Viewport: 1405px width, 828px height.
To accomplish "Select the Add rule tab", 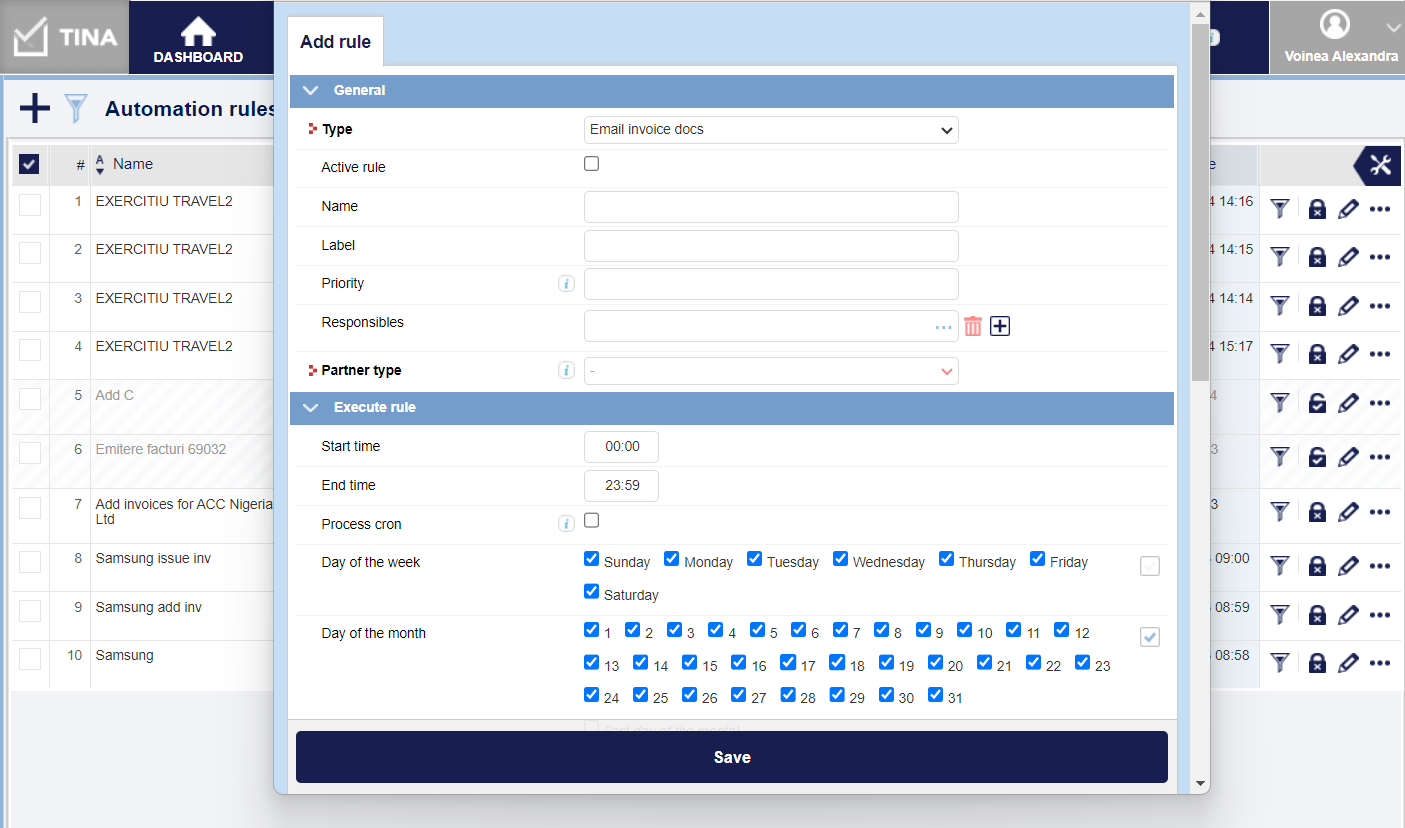I will point(335,42).
